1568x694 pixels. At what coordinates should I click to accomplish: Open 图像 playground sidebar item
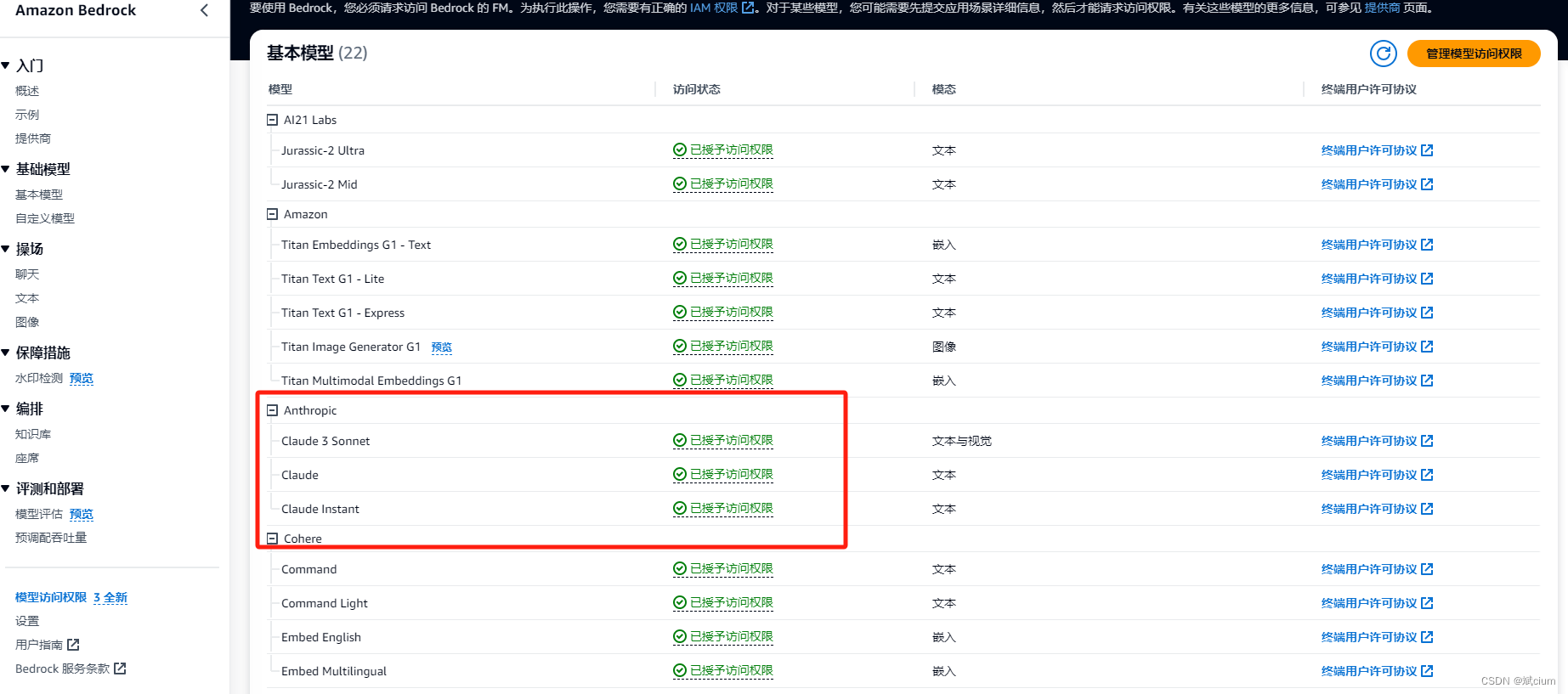click(x=27, y=322)
